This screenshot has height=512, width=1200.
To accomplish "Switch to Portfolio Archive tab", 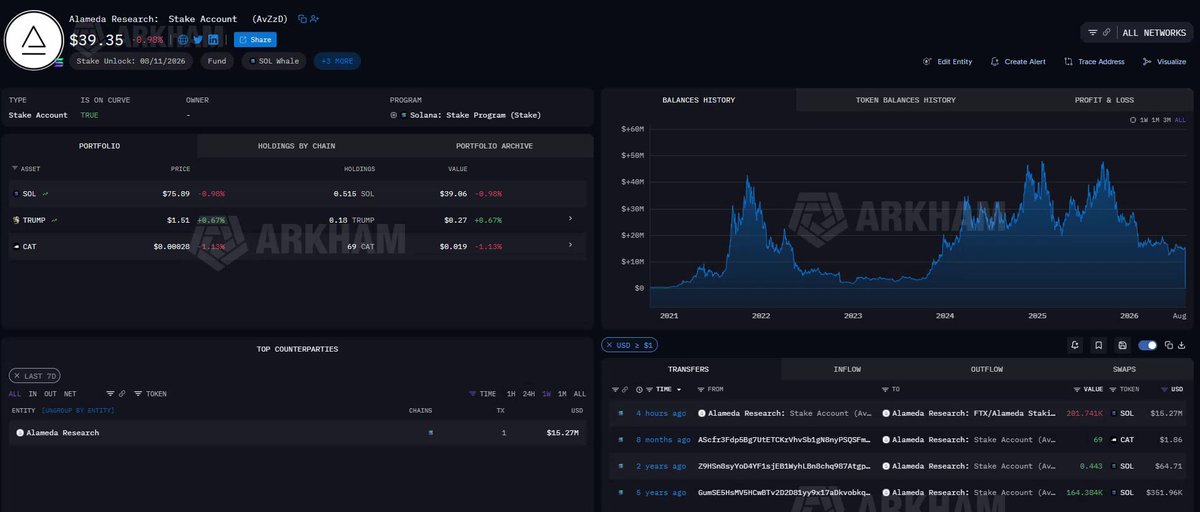I will click(x=494, y=146).
